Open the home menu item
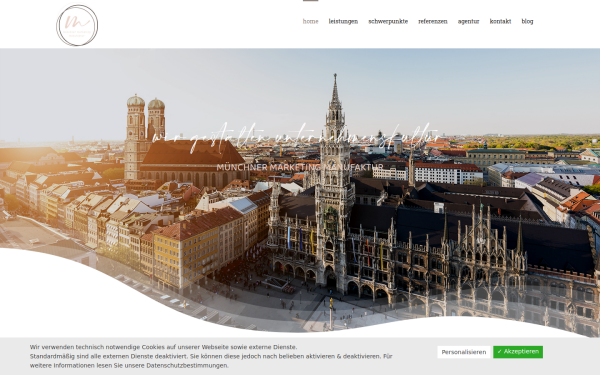600x375 pixels. 310,21
